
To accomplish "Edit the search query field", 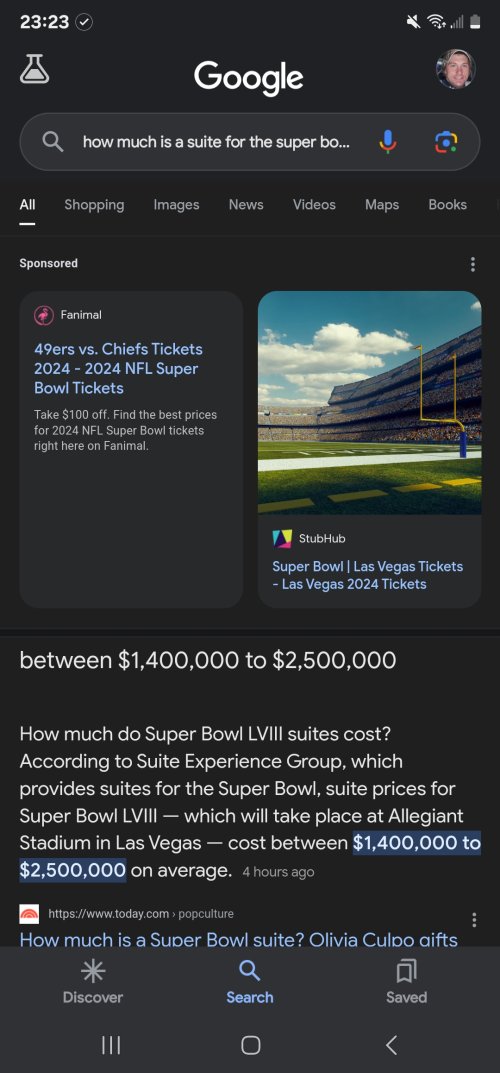I will coord(216,142).
